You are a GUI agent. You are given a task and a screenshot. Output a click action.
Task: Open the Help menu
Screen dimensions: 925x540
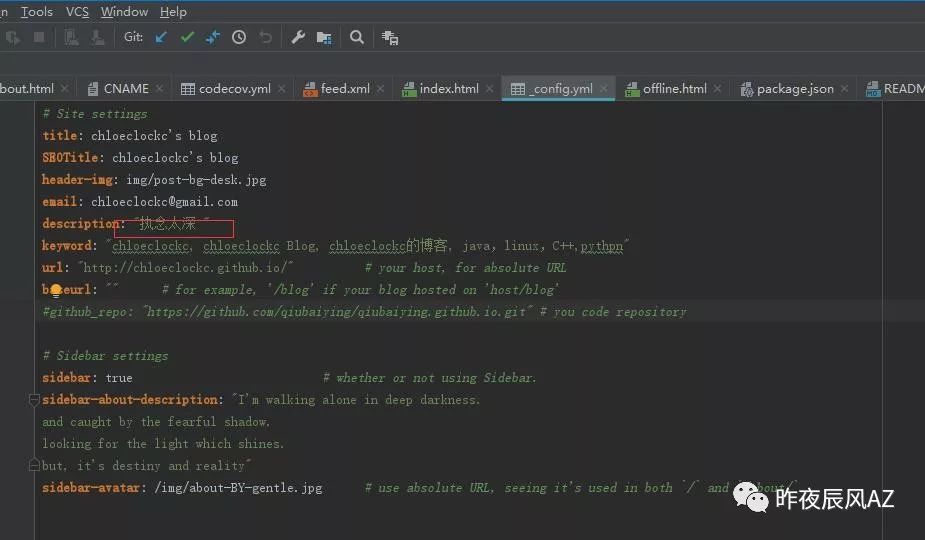click(x=173, y=11)
